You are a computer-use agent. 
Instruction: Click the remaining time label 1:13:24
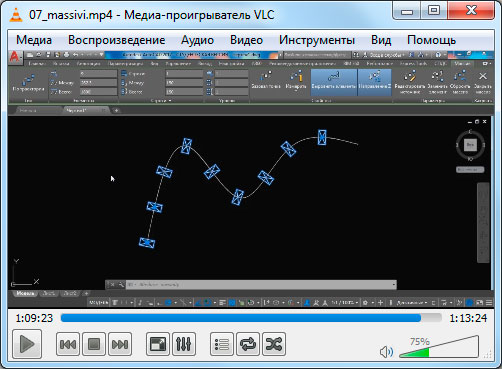pos(468,318)
